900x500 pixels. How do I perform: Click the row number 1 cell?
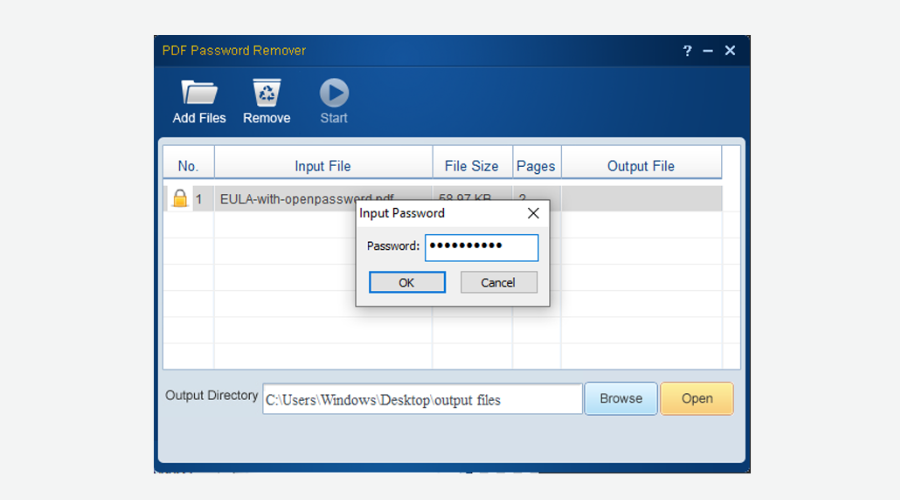pyautogui.click(x=199, y=199)
